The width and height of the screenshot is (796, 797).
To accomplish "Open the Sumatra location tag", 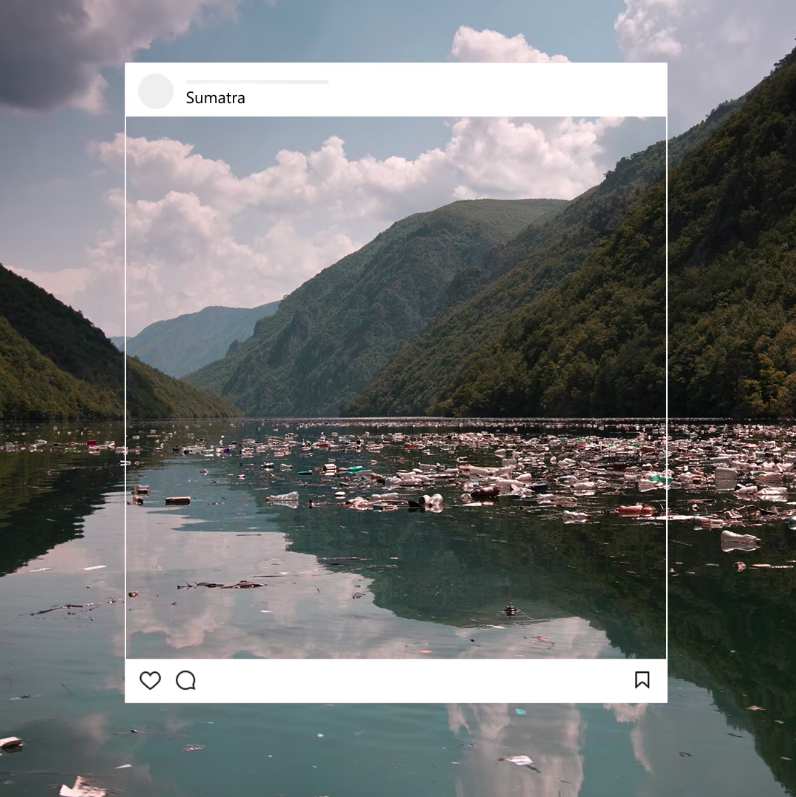I will click(215, 98).
